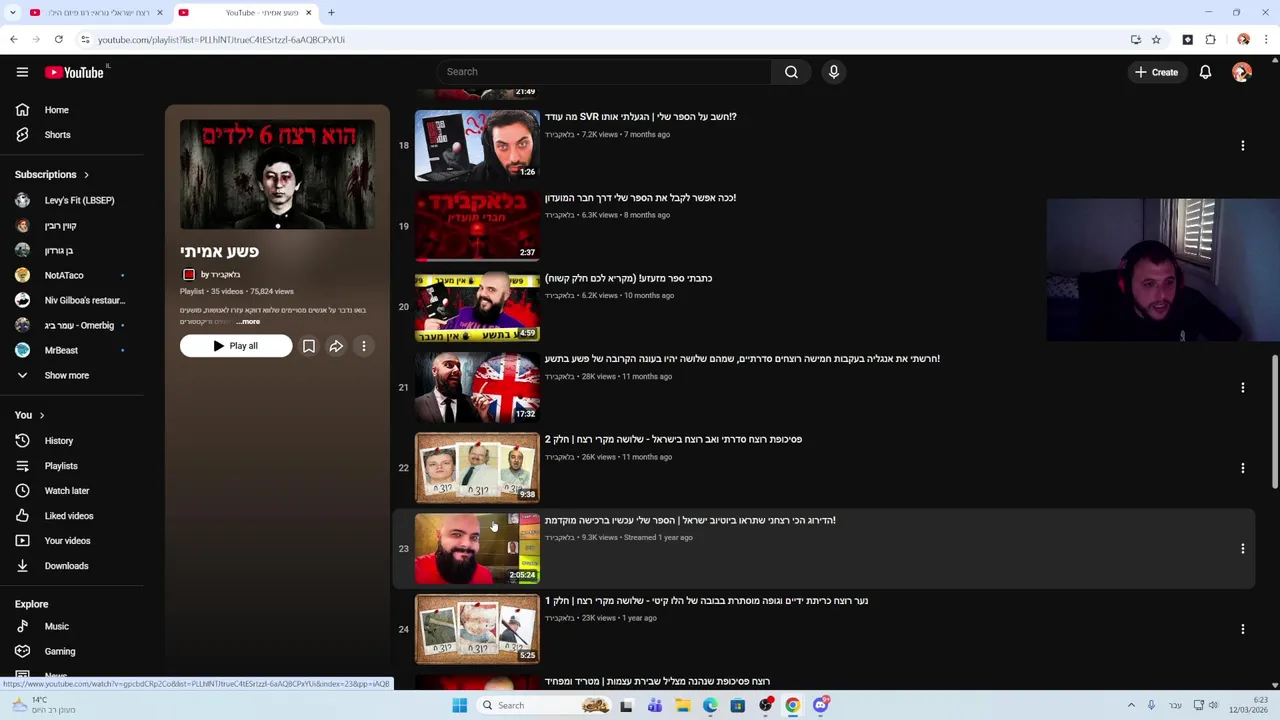Image resolution: width=1280 pixels, height=720 pixels.
Task: Open action menu for video 24
Action: pos(1243,629)
